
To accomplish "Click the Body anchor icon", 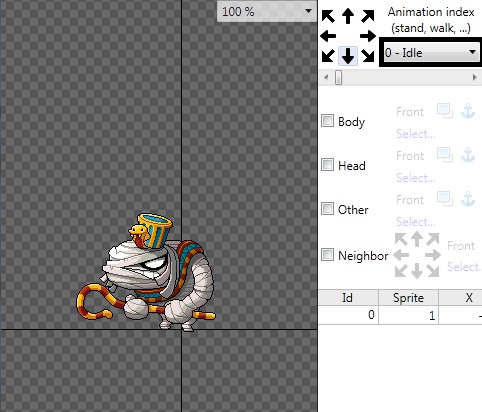I will coord(468,111).
